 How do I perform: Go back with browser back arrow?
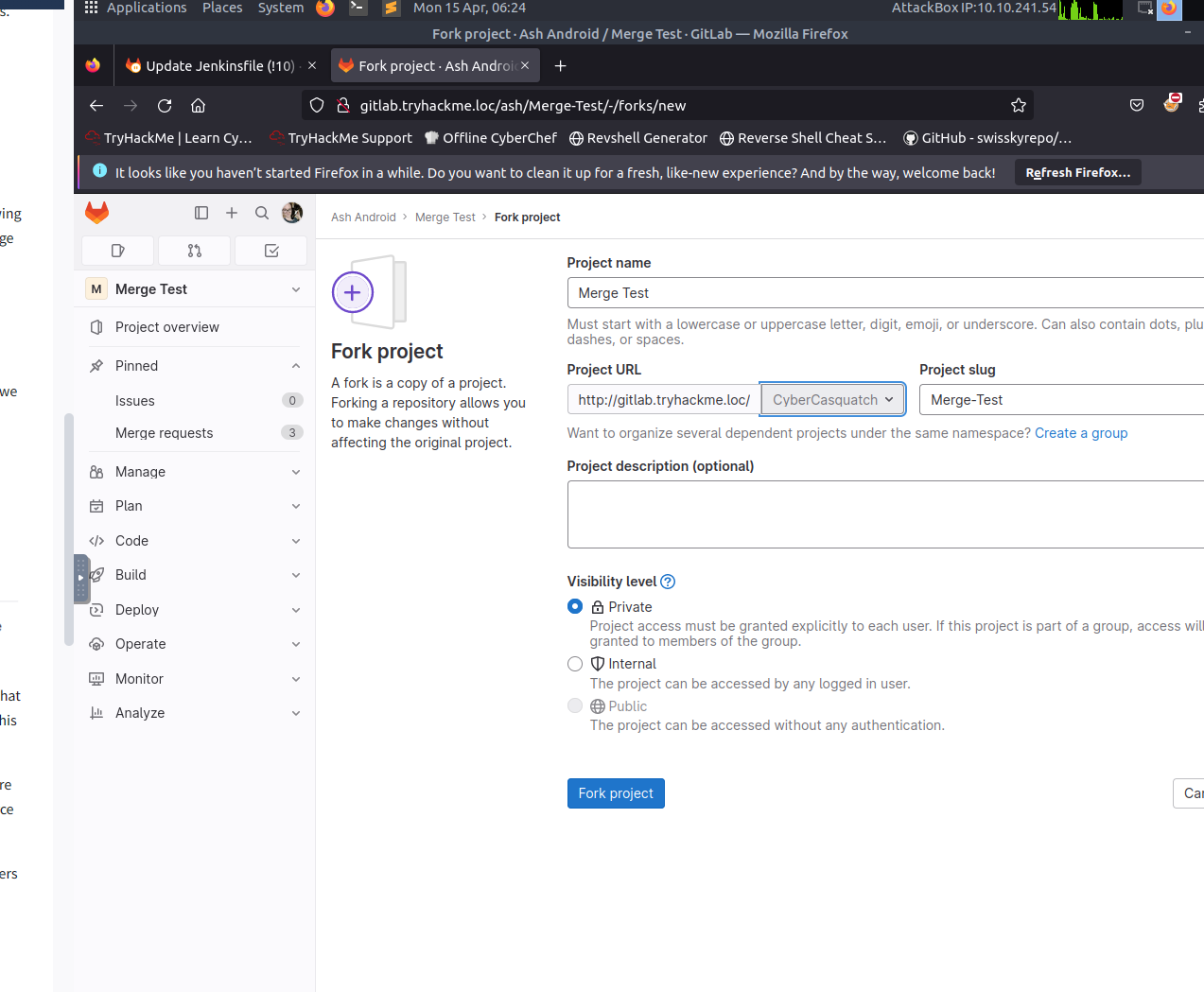(96, 106)
